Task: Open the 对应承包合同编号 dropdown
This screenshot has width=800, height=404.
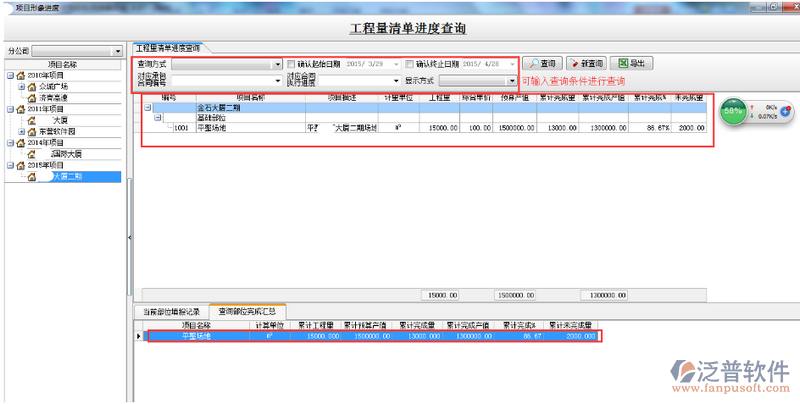Action: click(x=278, y=81)
